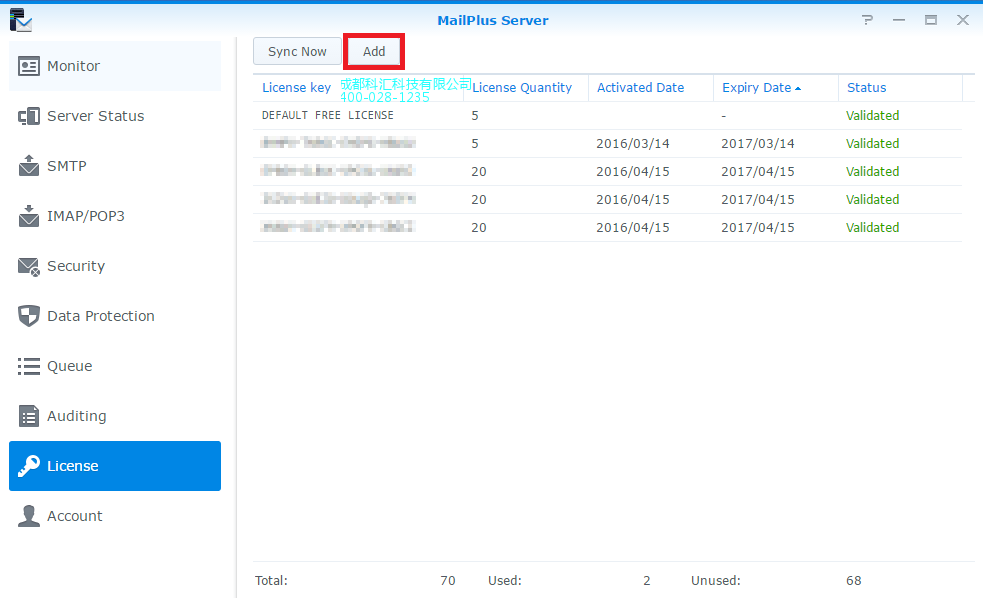
Task: Open Account settings
Action: pos(115,516)
